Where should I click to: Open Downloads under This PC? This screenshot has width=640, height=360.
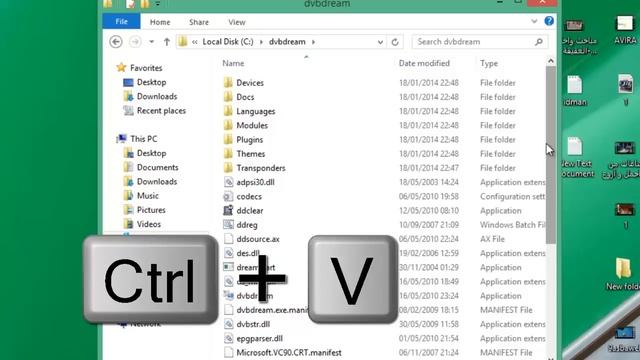click(157, 181)
